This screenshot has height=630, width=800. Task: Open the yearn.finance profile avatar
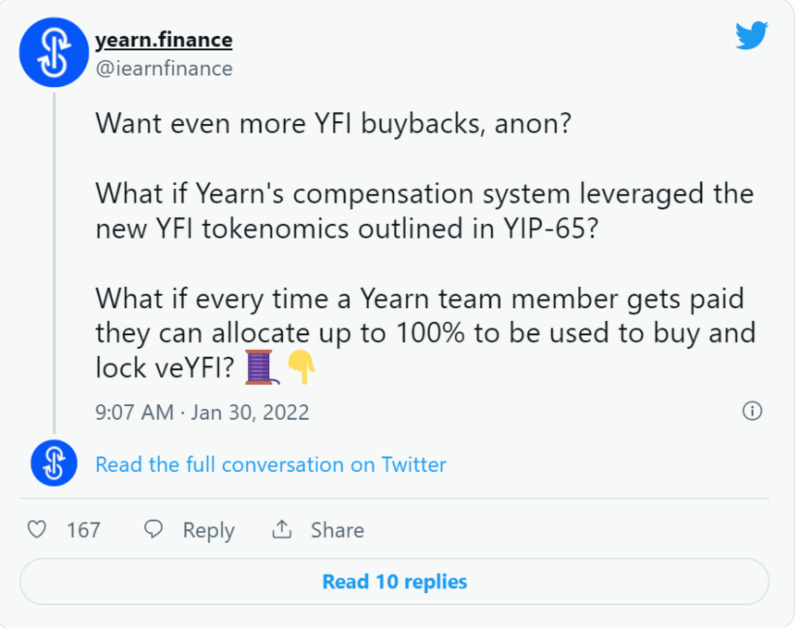[54, 52]
